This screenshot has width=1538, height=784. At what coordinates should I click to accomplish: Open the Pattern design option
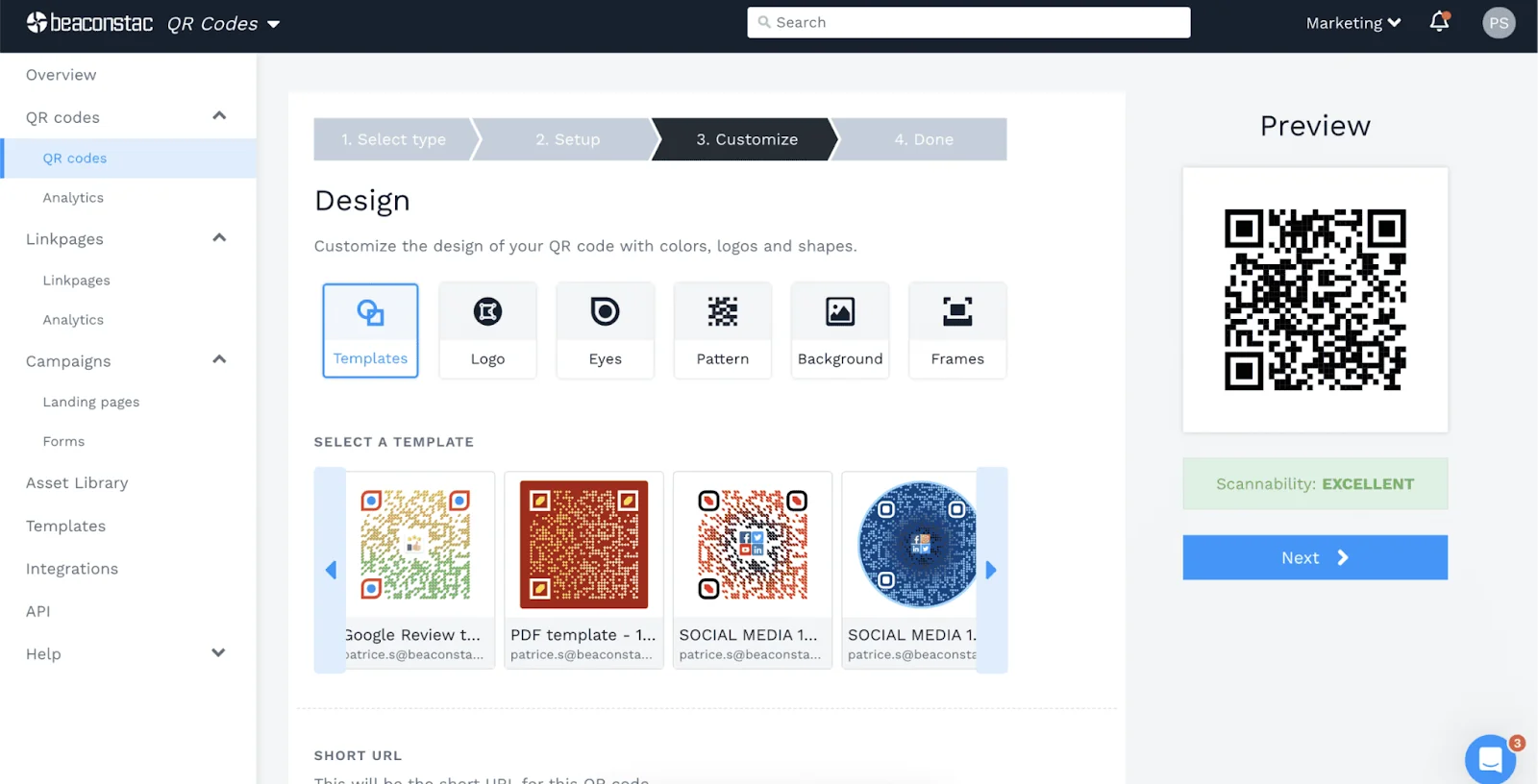[722, 331]
